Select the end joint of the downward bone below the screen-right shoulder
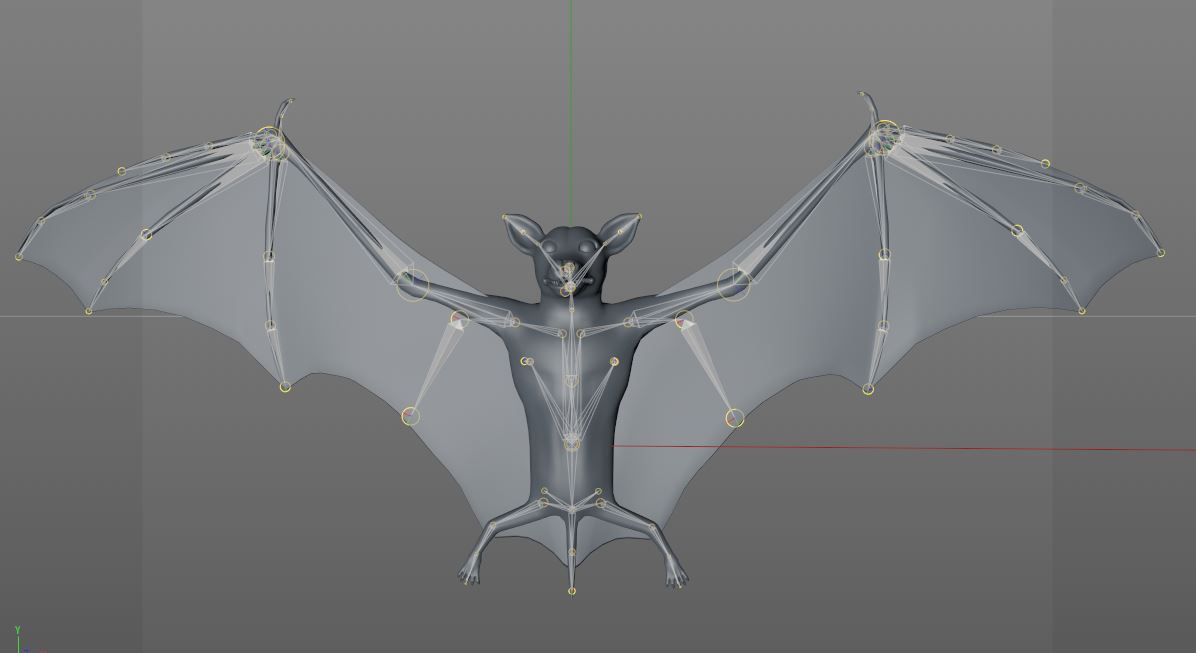The height and width of the screenshot is (653, 1196). tap(734, 418)
